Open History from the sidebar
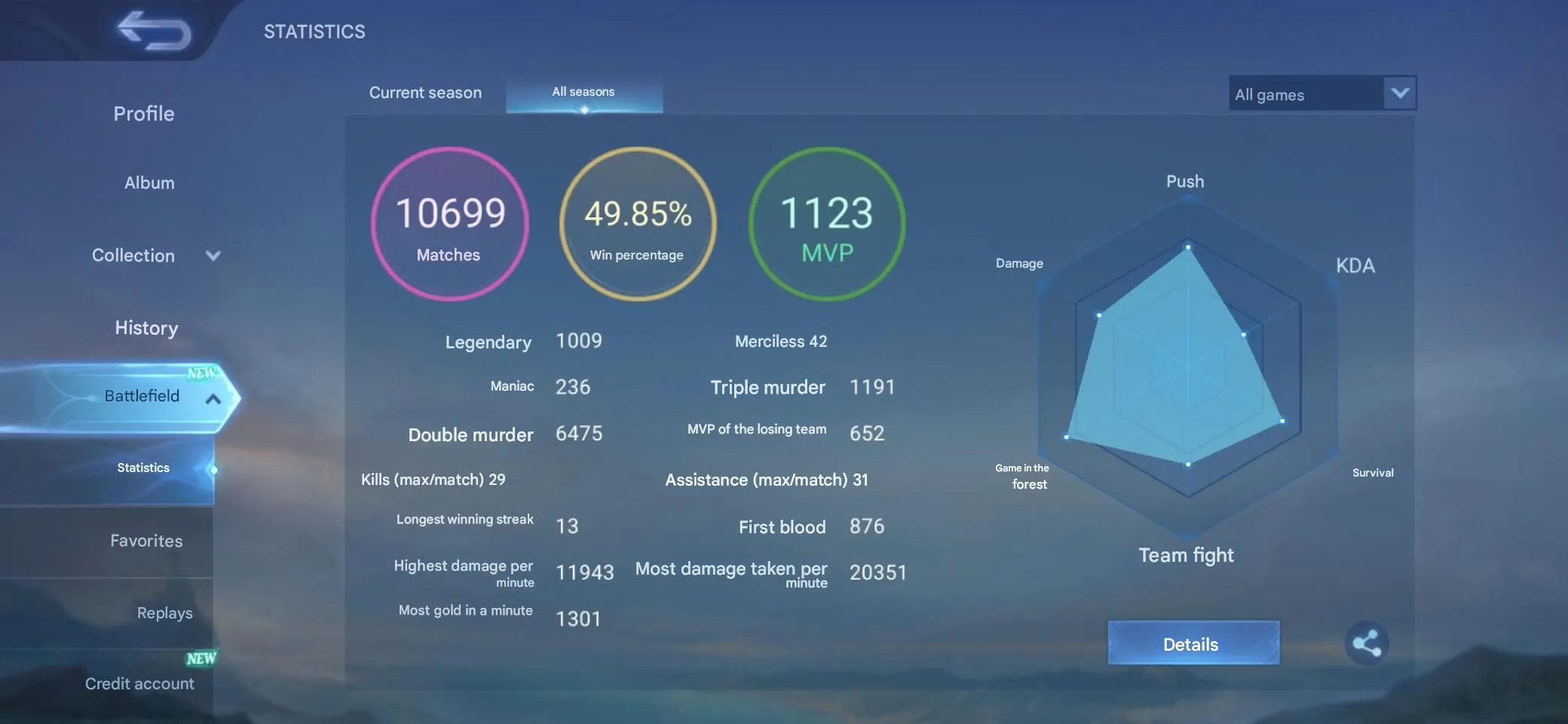 tap(146, 328)
